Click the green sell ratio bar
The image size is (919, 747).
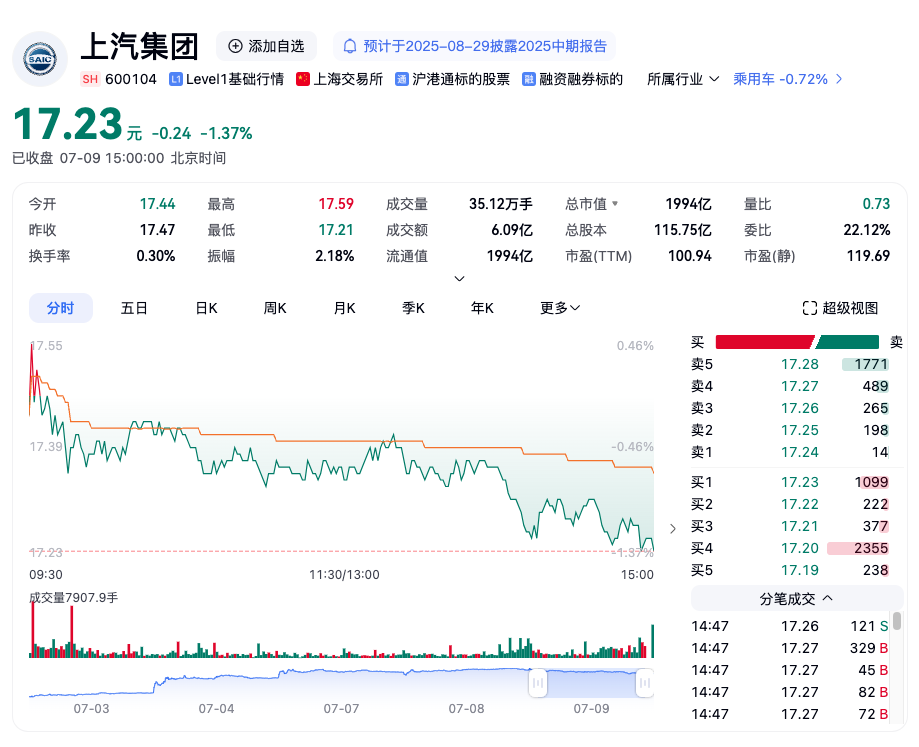click(847, 342)
